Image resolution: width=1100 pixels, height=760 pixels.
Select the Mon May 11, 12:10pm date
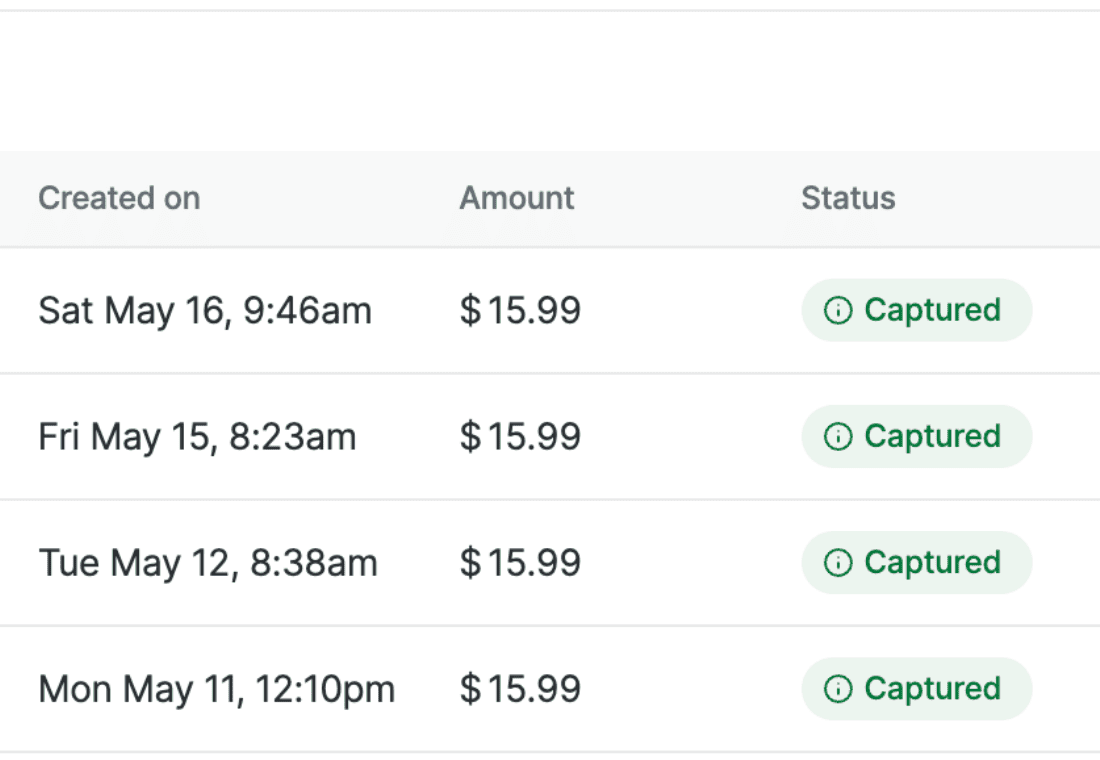pyautogui.click(x=217, y=690)
